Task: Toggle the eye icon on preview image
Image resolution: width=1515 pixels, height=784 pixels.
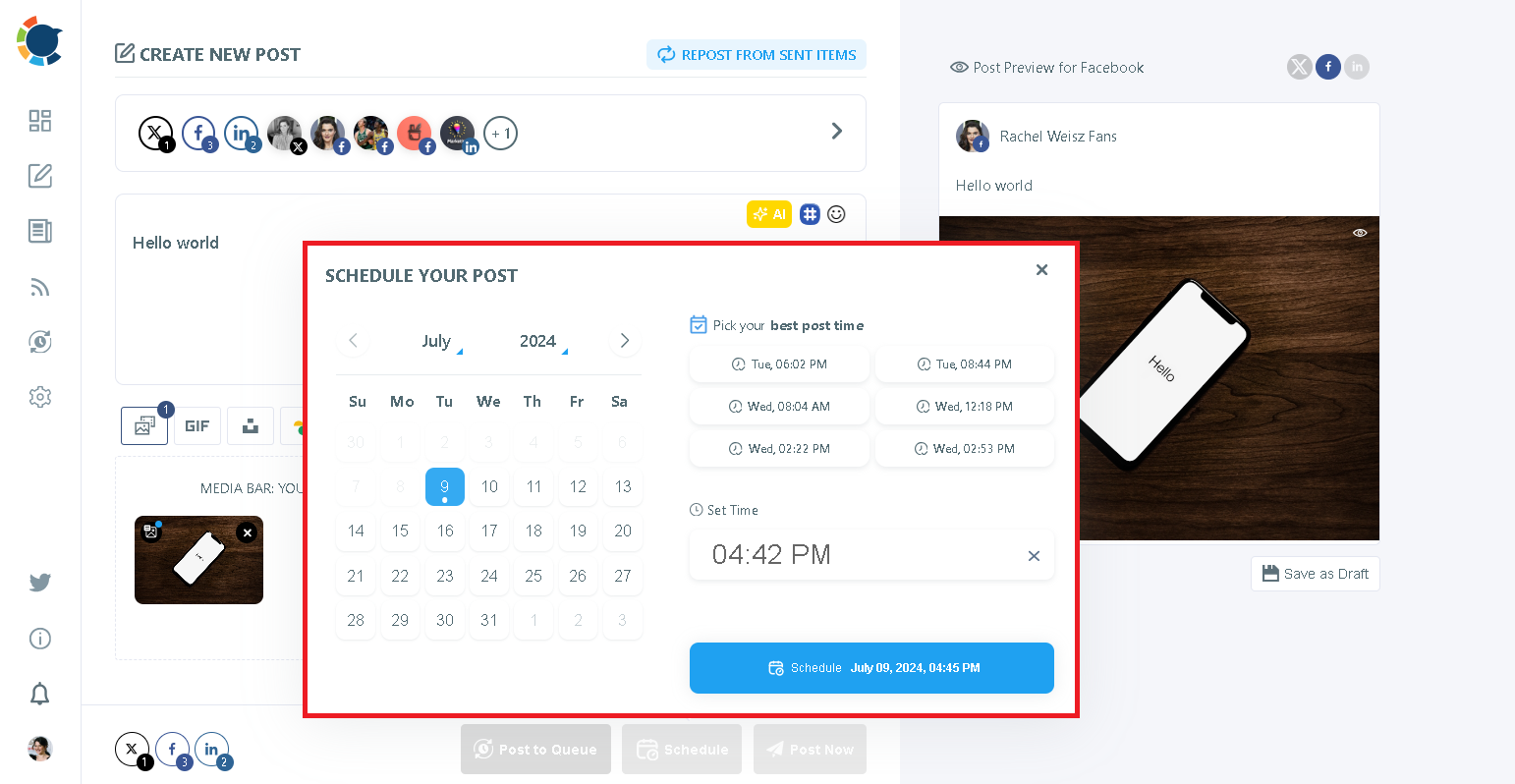Action: [x=1360, y=233]
